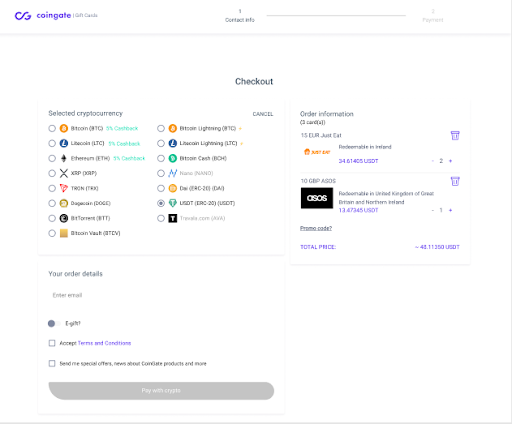The height and width of the screenshot is (424, 512).
Task: Click the Dogecoin coin icon
Action: pos(64,203)
